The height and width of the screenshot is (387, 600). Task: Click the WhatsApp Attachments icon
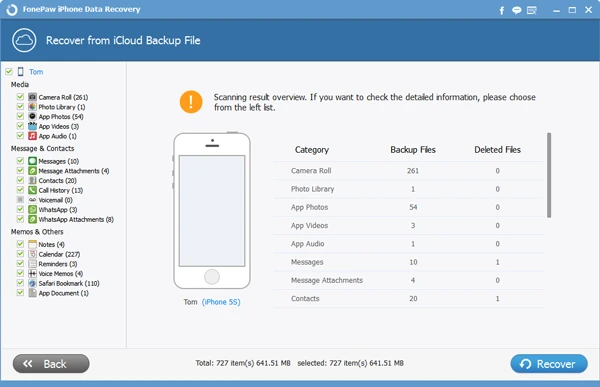click(x=33, y=219)
